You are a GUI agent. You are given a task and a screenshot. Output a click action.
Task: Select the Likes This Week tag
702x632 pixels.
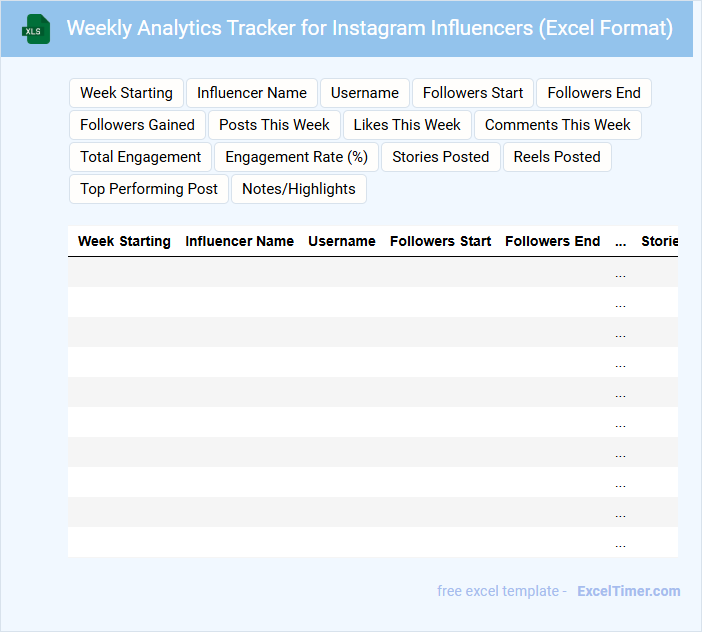(x=407, y=125)
